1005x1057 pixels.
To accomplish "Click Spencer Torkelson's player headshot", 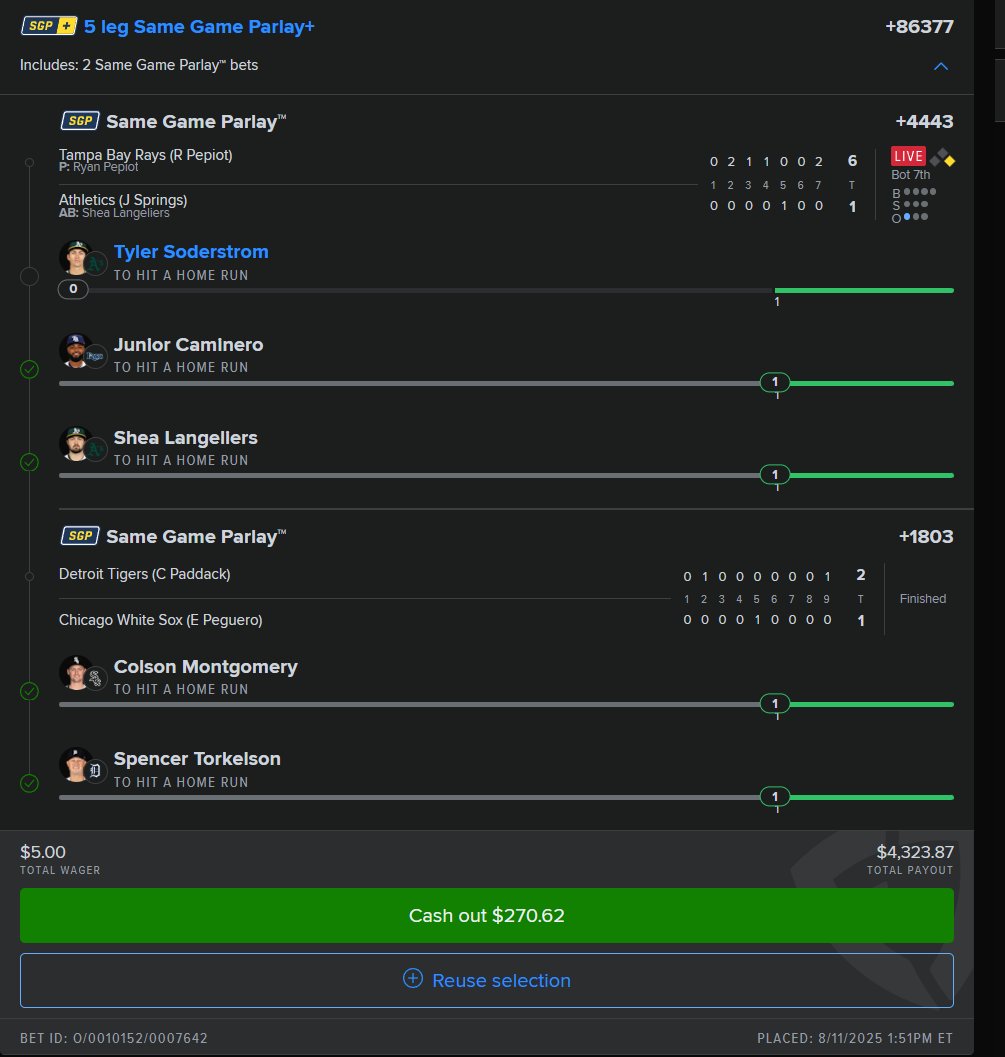I will (x=75, y=764).
